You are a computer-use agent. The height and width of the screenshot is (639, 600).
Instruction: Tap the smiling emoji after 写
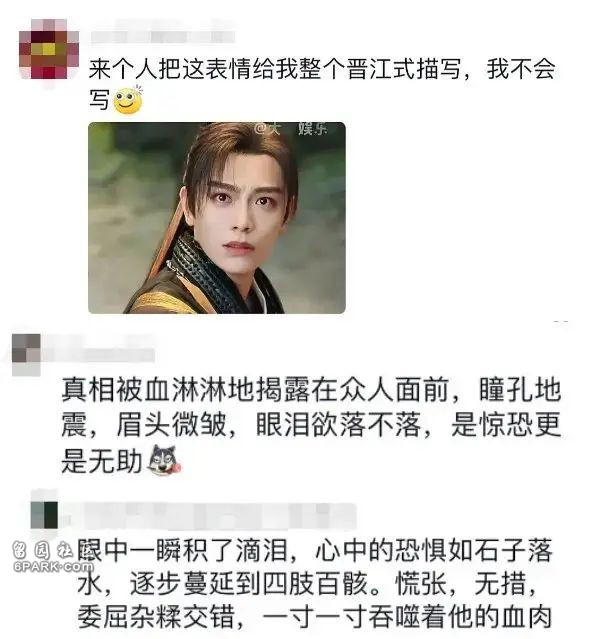tap(128, 100)
